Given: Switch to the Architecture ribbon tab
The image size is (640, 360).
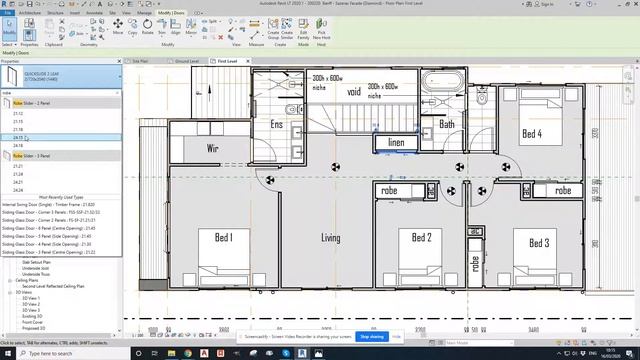Looking at the screenshot, I should tap(30, 13).
